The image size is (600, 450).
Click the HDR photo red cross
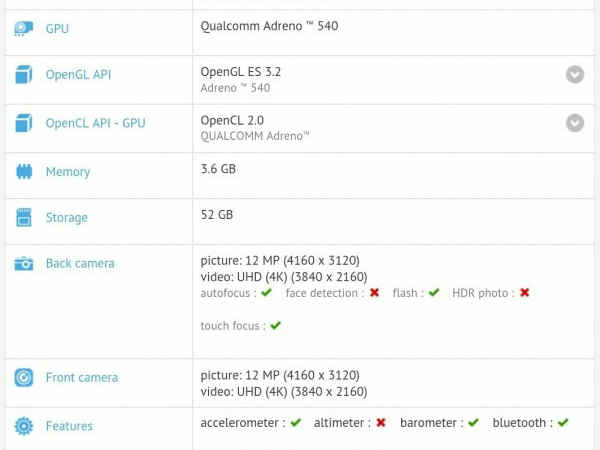[x=524, y=293]
